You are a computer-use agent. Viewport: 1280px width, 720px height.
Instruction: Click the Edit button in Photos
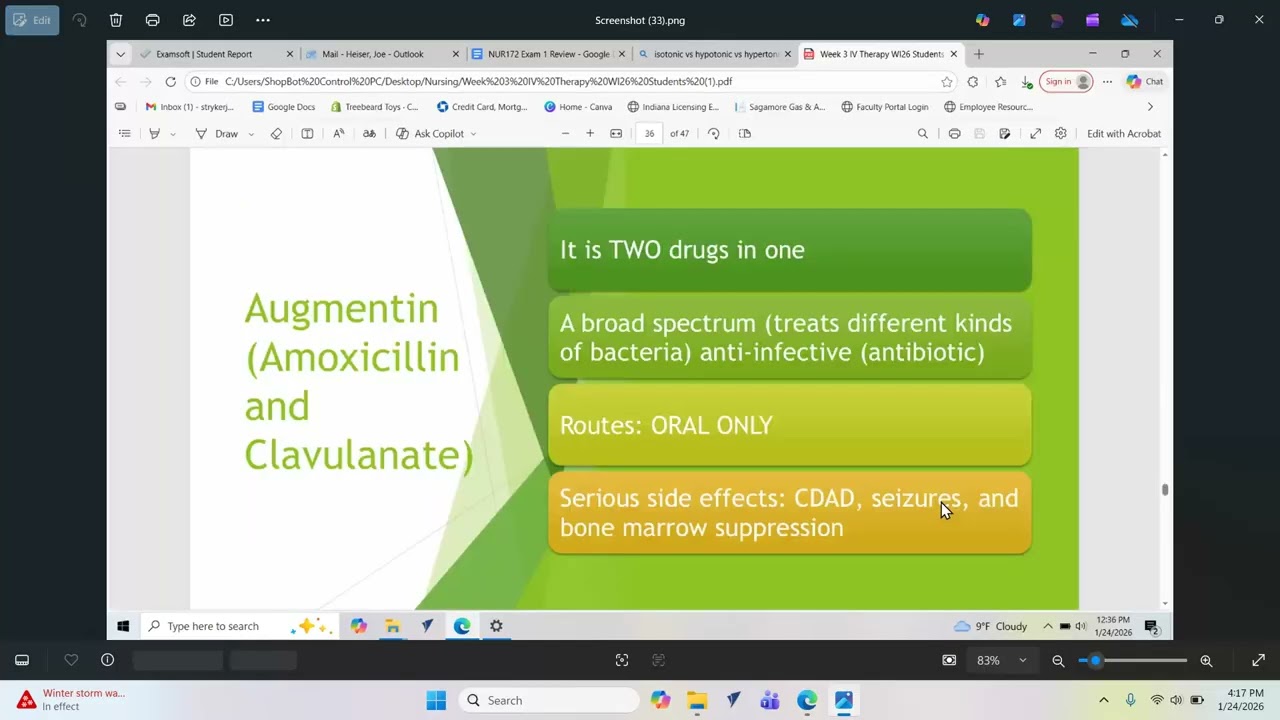point(32,20)
